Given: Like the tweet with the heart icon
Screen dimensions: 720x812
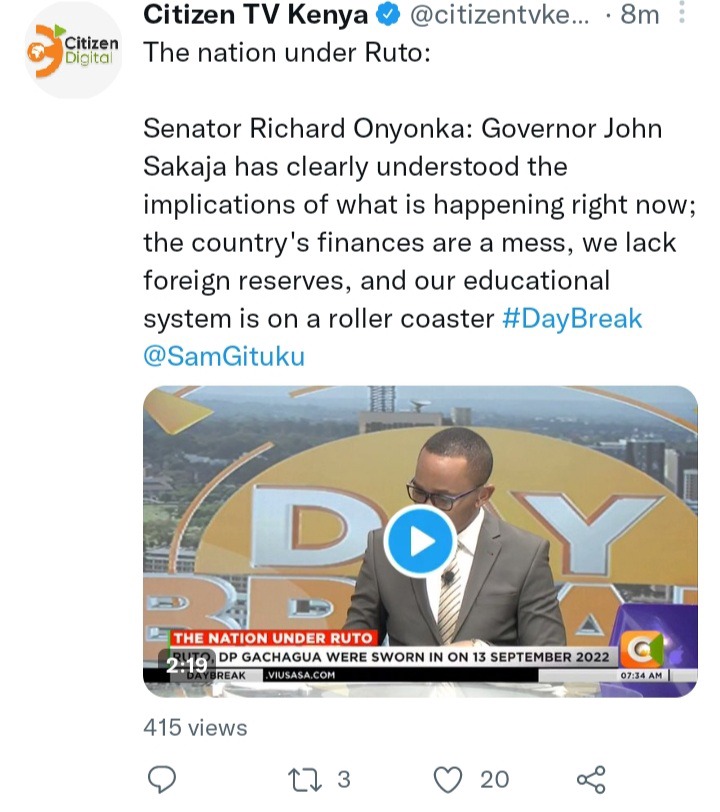Looking at the screenshot, I should coord(448,780).
